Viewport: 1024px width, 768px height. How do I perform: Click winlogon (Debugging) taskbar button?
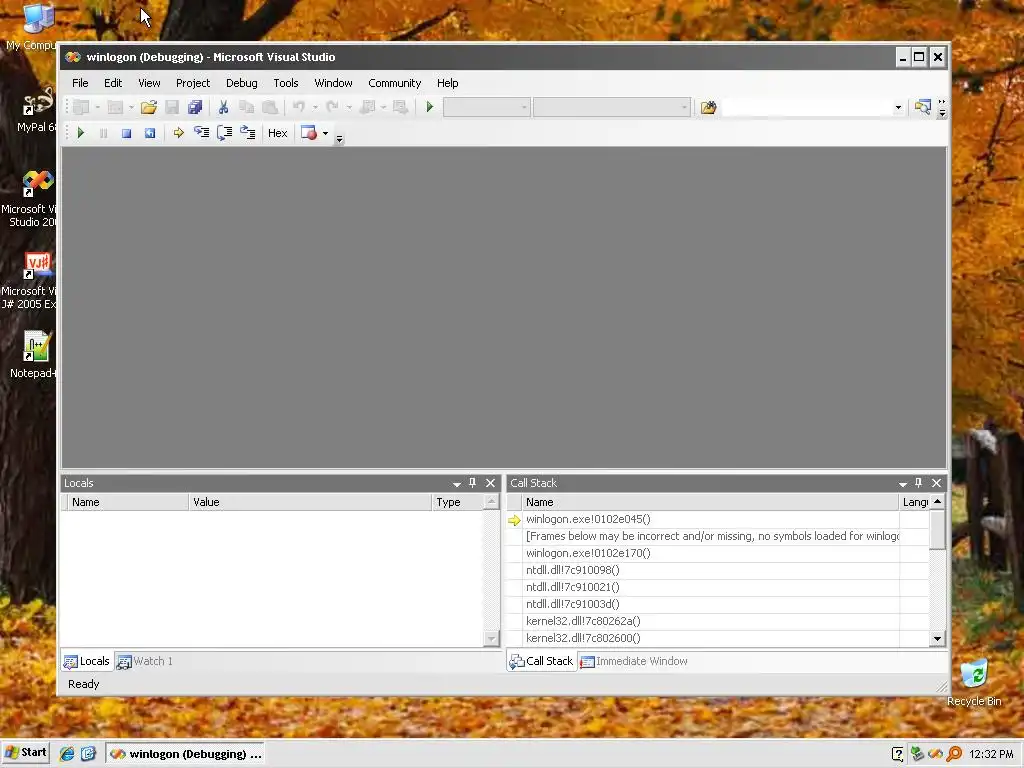(x=186, y=754)
